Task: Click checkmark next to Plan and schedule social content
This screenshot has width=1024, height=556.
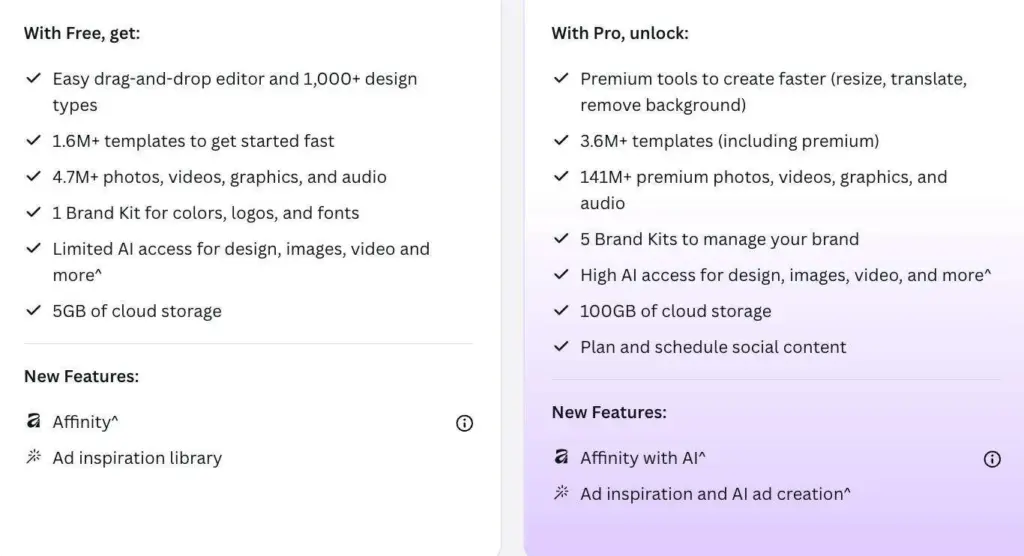Action: tap(561, 346)
